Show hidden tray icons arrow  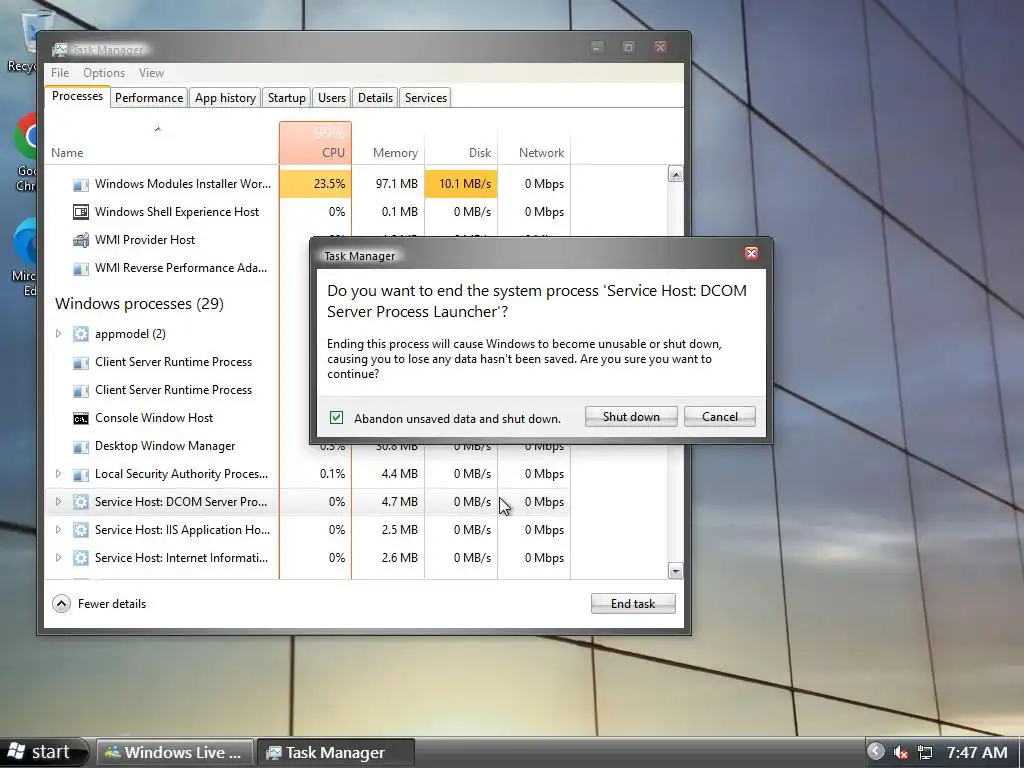876,752
